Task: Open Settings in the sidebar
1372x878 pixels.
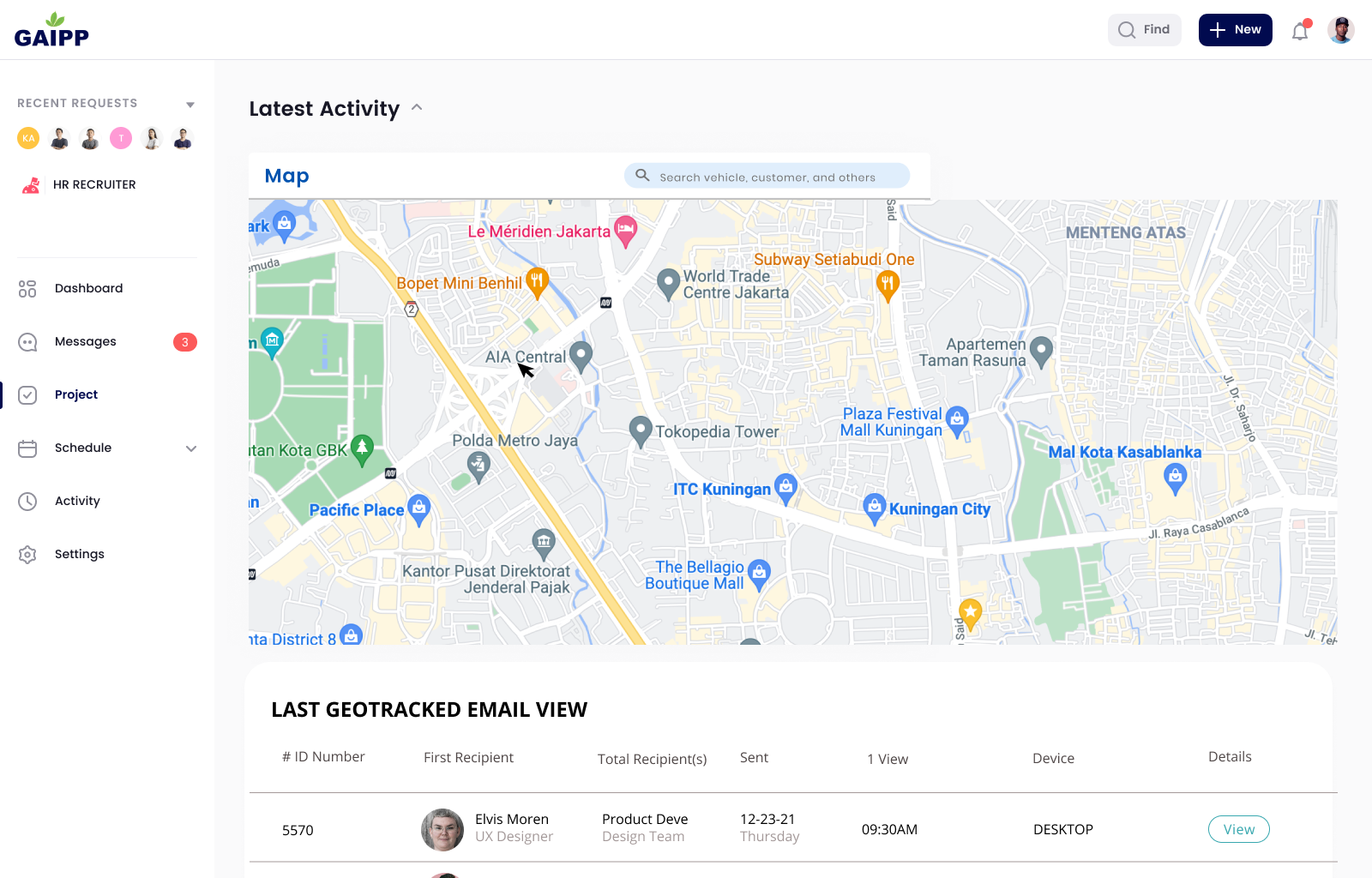Action: (x=80, y=555)
